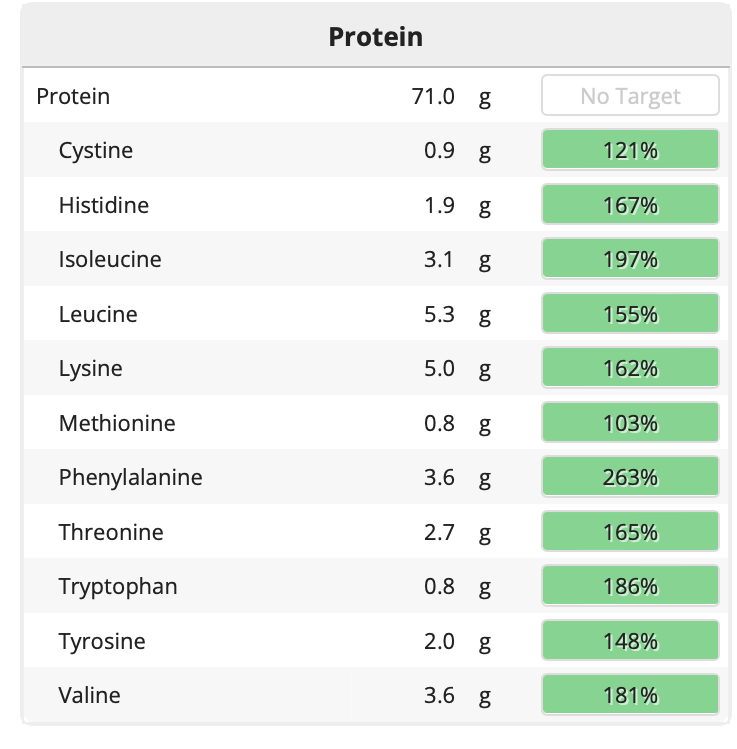This screenshot has width=737, height=749.
Task: Click the Isoleucine 197% target bar
Action: pos(630,260)
